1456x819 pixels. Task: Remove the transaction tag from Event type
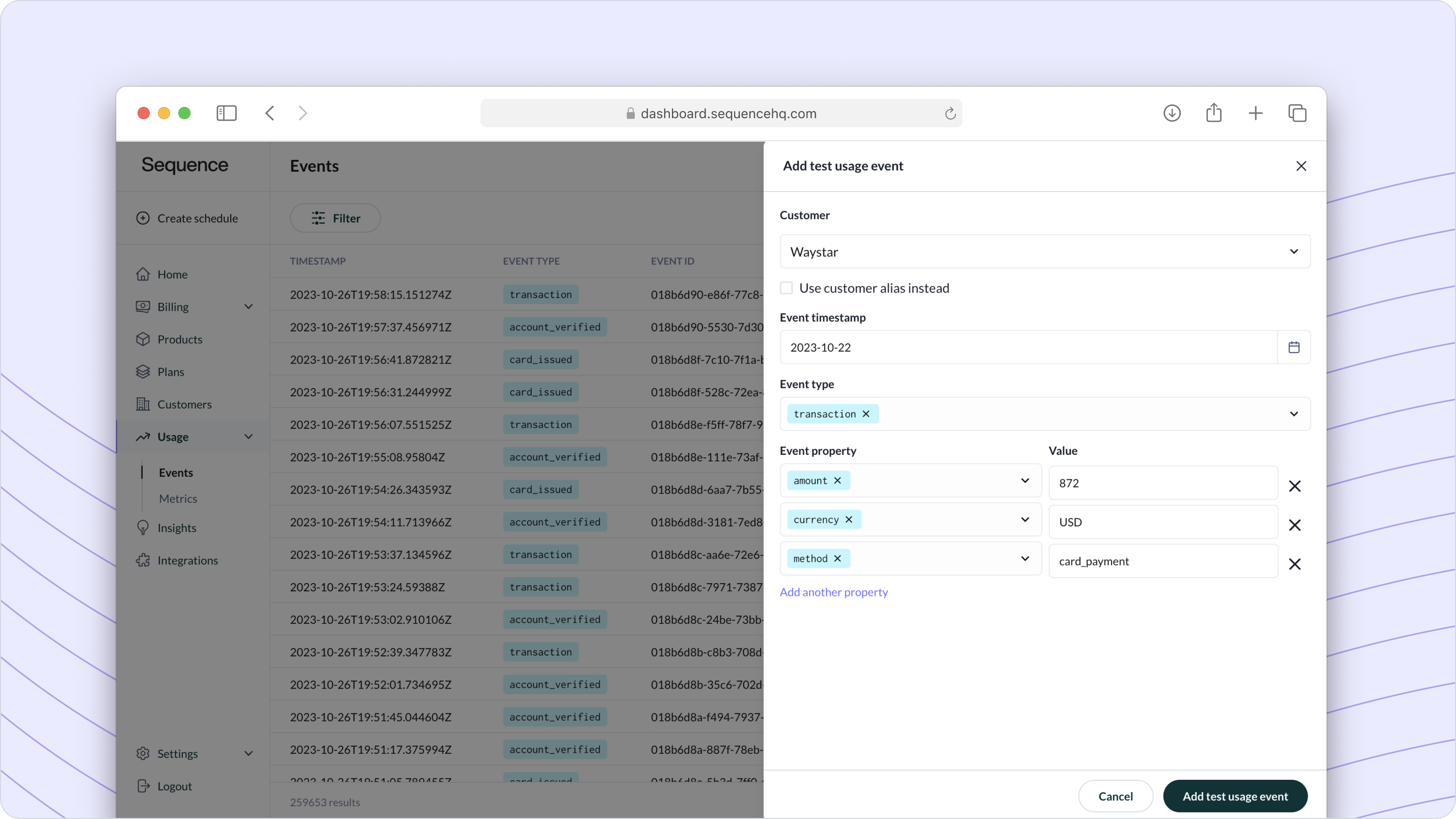click(866, 414)
